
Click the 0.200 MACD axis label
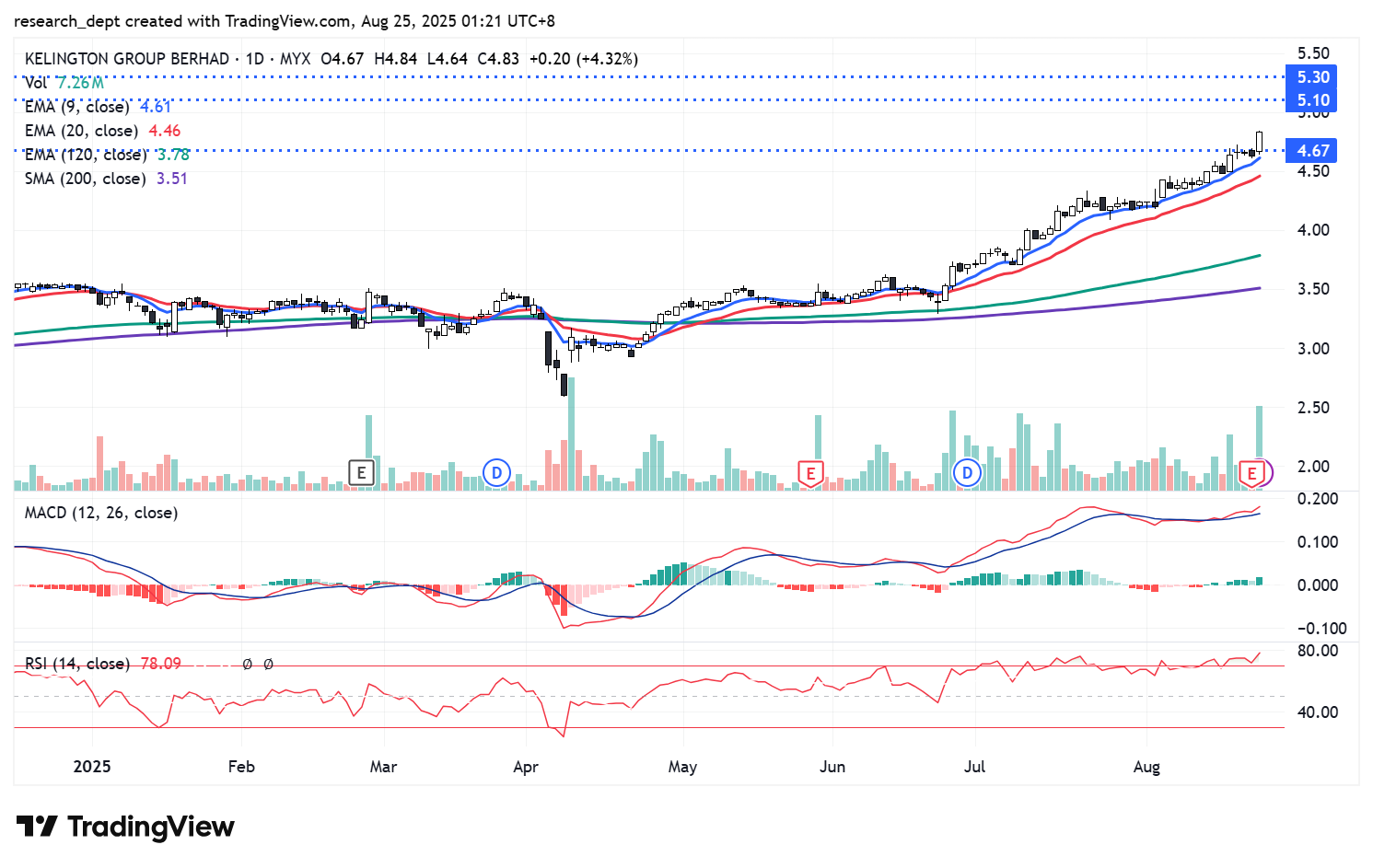[x=1318, y=499]
